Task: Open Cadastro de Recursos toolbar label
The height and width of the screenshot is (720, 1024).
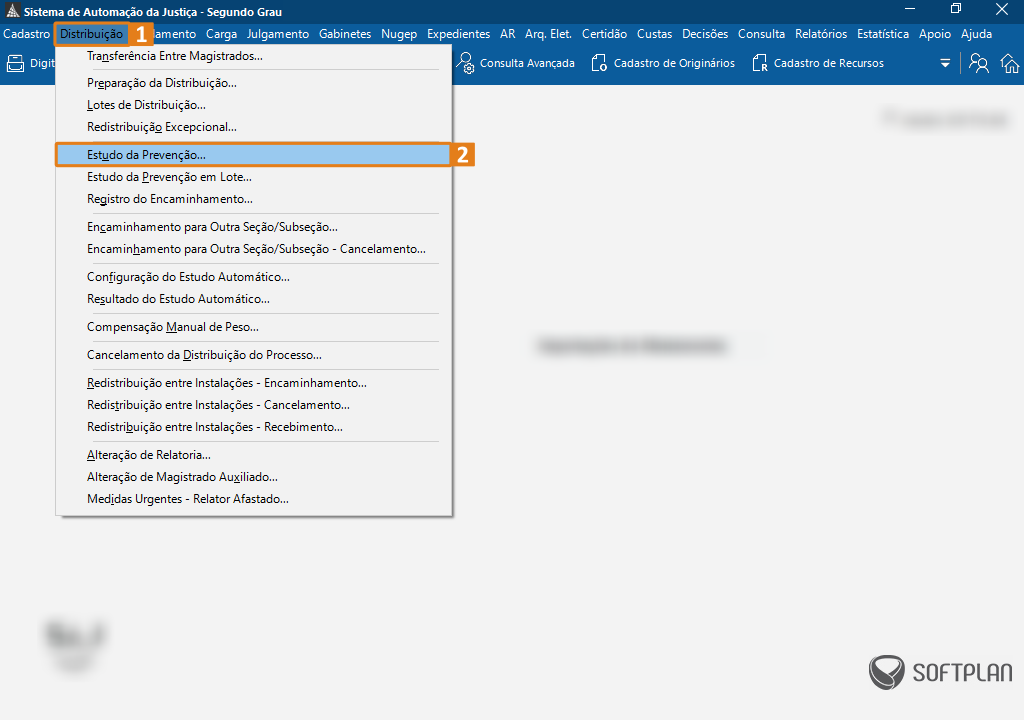Action: pyautogui.click(x=829, y=63)
